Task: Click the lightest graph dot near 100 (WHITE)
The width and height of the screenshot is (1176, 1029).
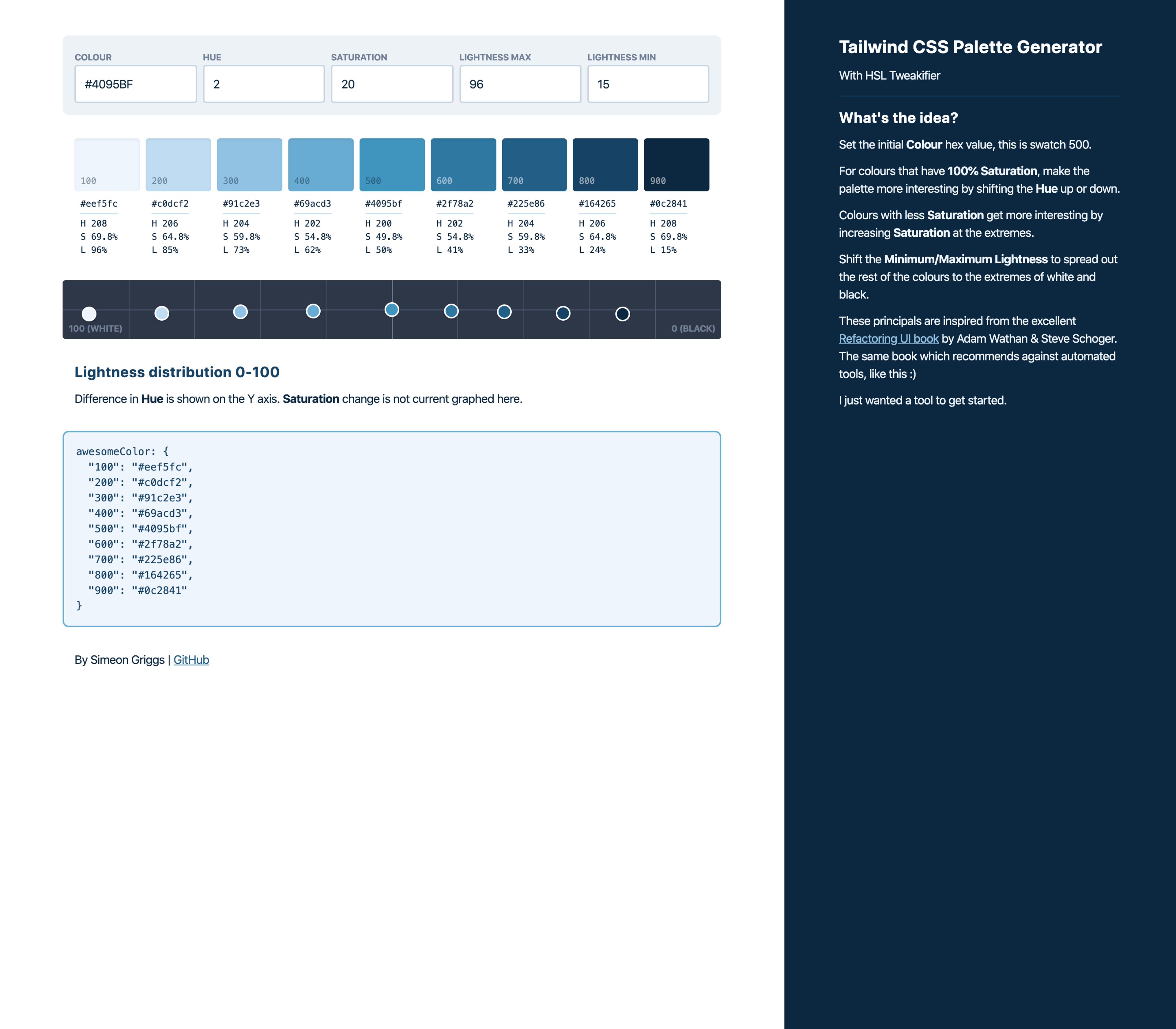Action: click(x=89, y=314)
